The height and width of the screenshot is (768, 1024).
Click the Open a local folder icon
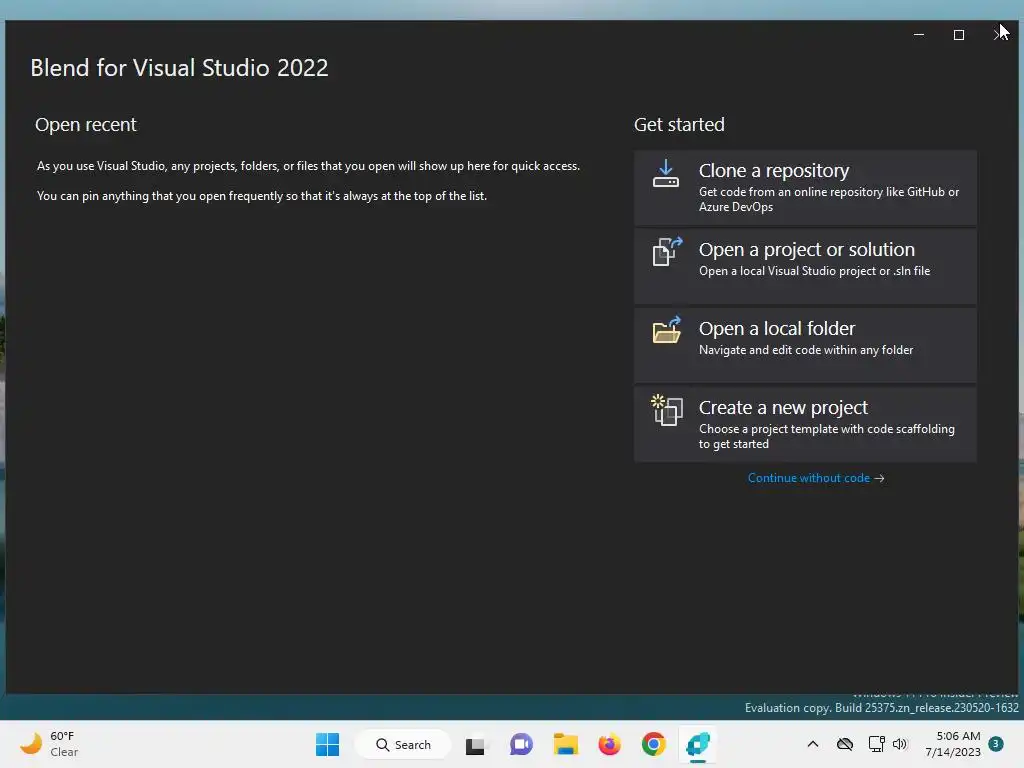coord(667,330)
